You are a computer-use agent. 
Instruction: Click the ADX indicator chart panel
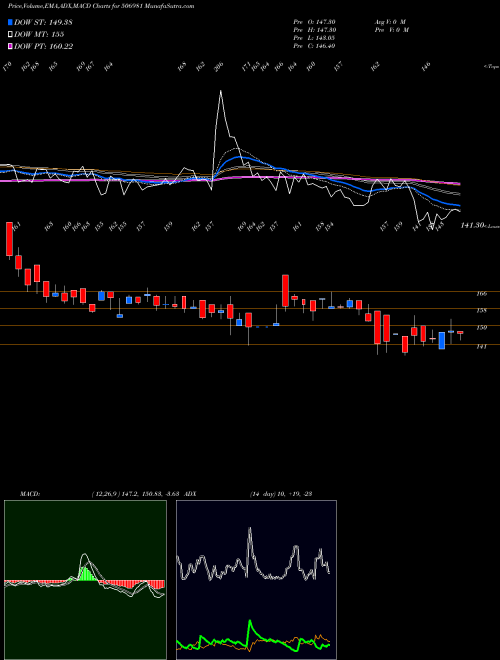[256, 580]
